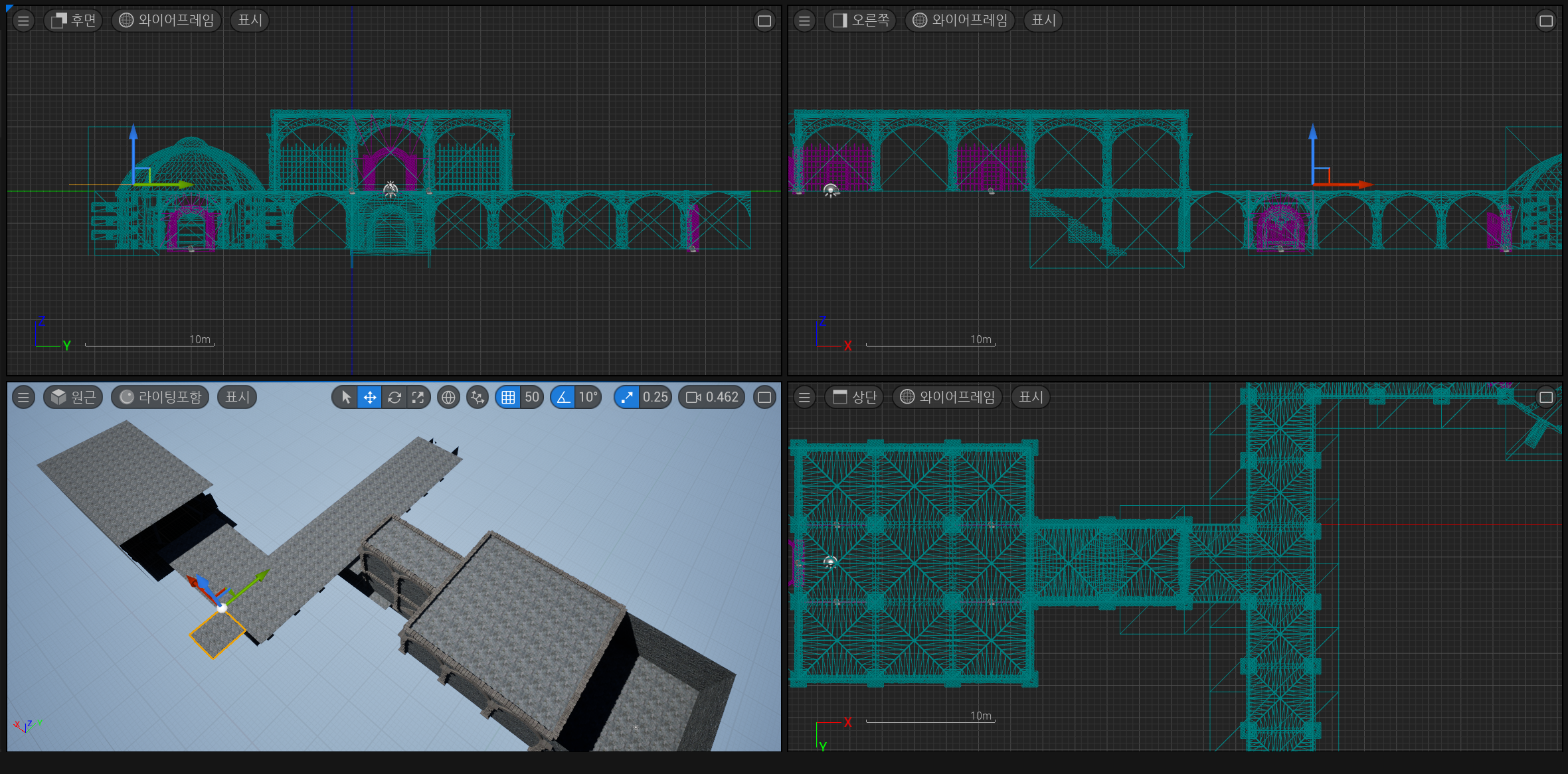Image resolution: width=1568 pixels, height=774 pixels.
Task: Toggle grid snapping on or off
Action: 508,397
